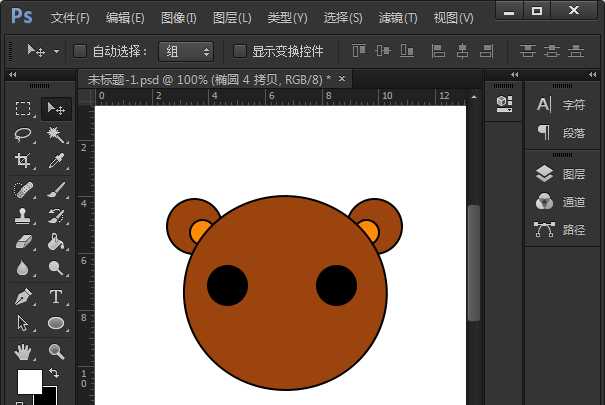Select the Magic Wand tool
This screenshot has height=405, width=605.
point(56,135)
